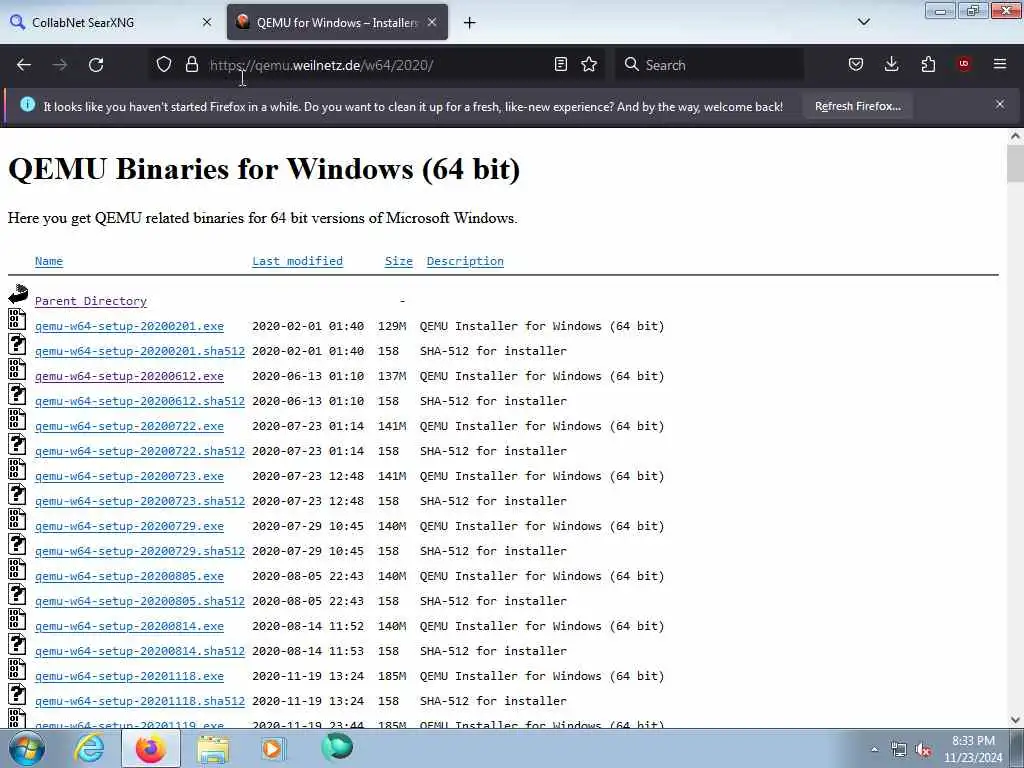Click the Refresh Firefox button
The width and height of the screenshot is (1024, 768).
coord(857,106)
